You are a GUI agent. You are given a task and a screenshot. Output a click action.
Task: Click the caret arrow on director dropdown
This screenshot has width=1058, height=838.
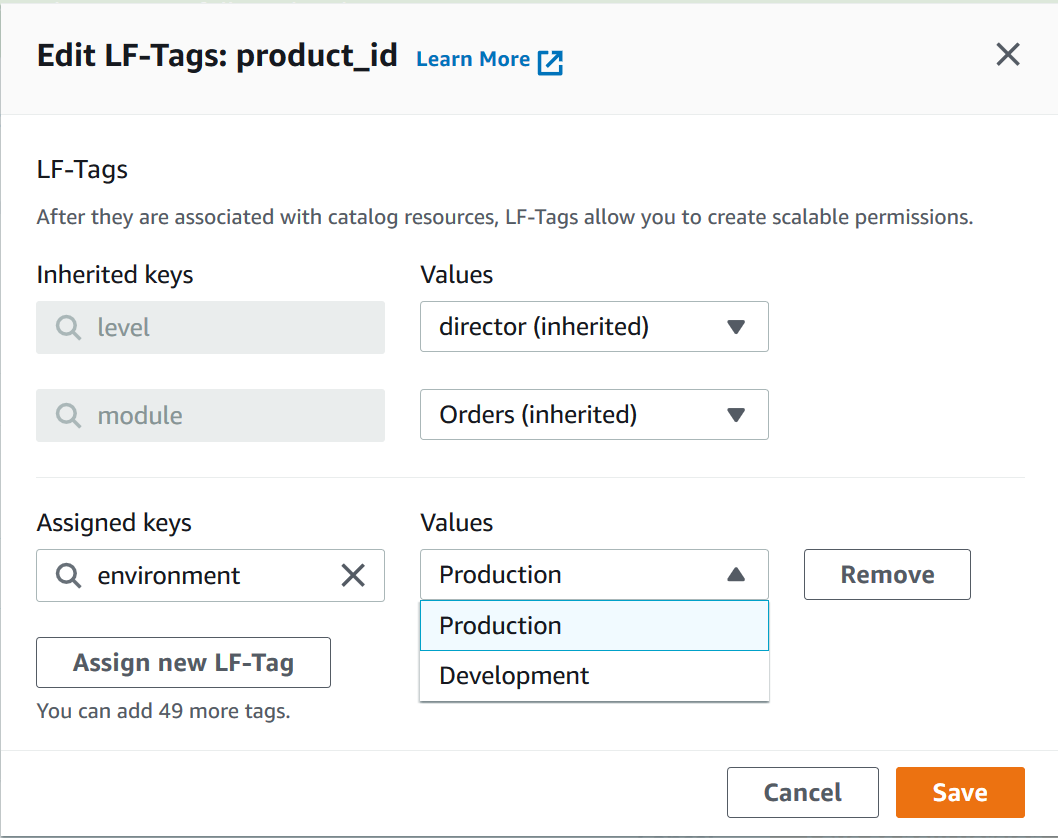click(737, 327)
